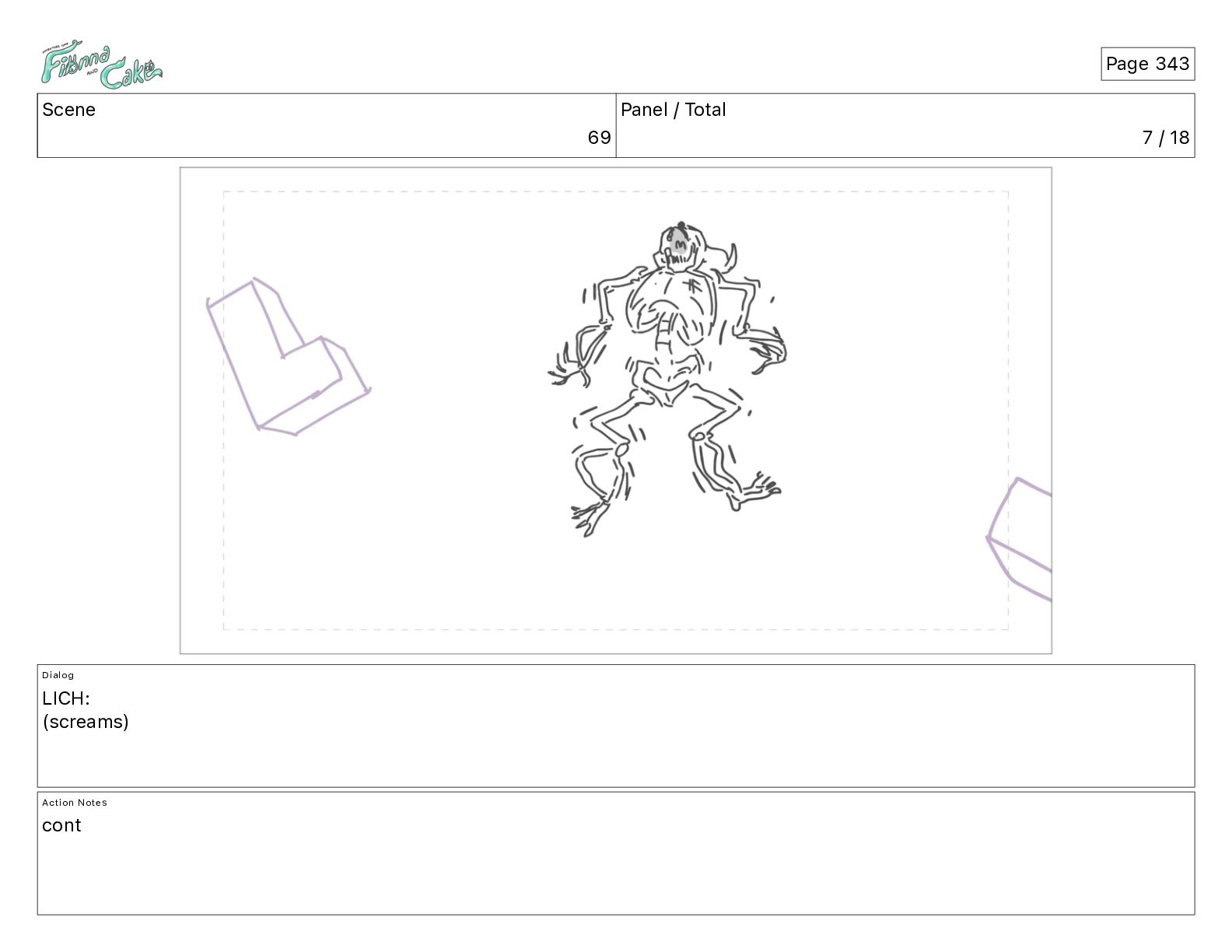The image size is (1232, 952).
Task: Click the purple box at right edge
Action: tap(1020, 539)
